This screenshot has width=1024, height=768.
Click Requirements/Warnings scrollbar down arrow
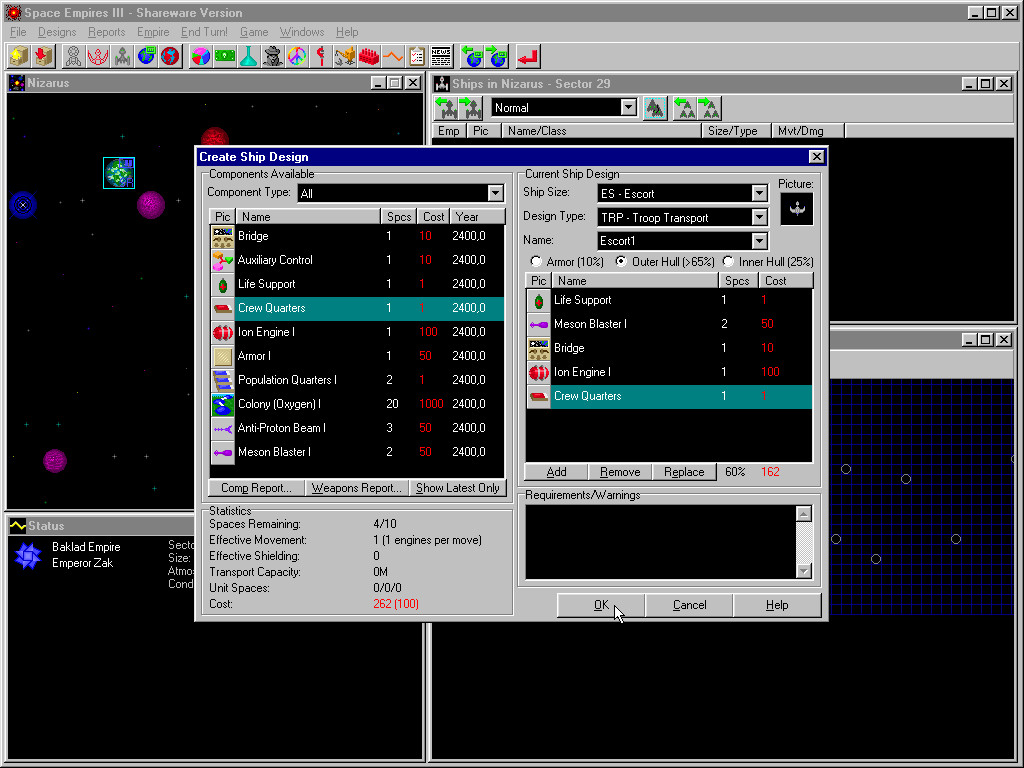[804, 571]
